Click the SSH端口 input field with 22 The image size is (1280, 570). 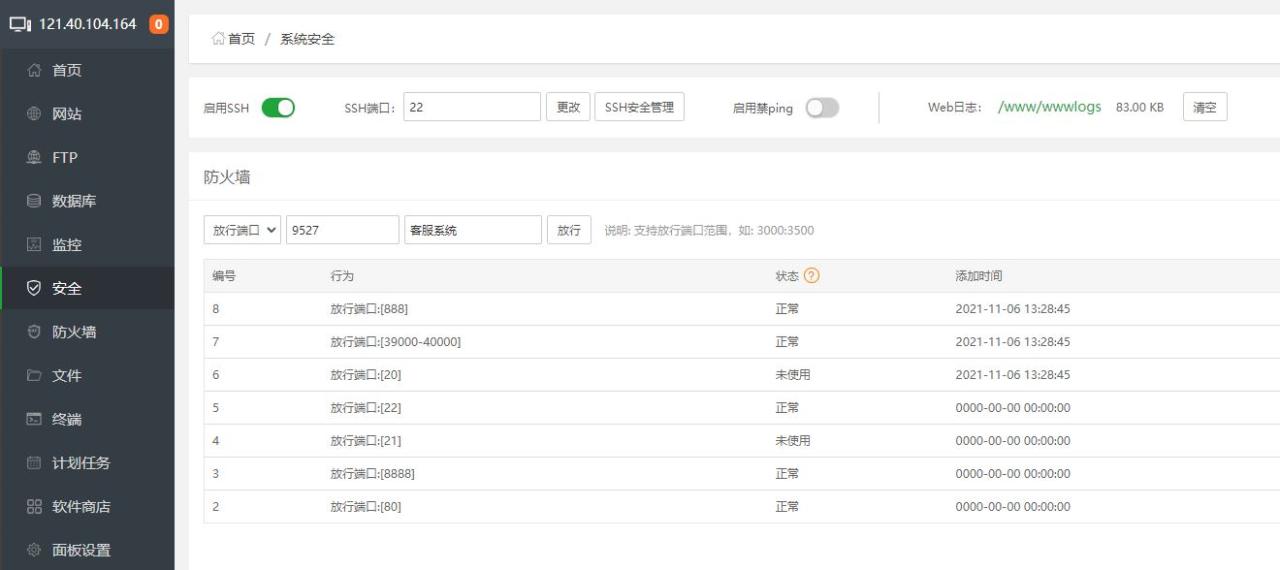[472, 107]
